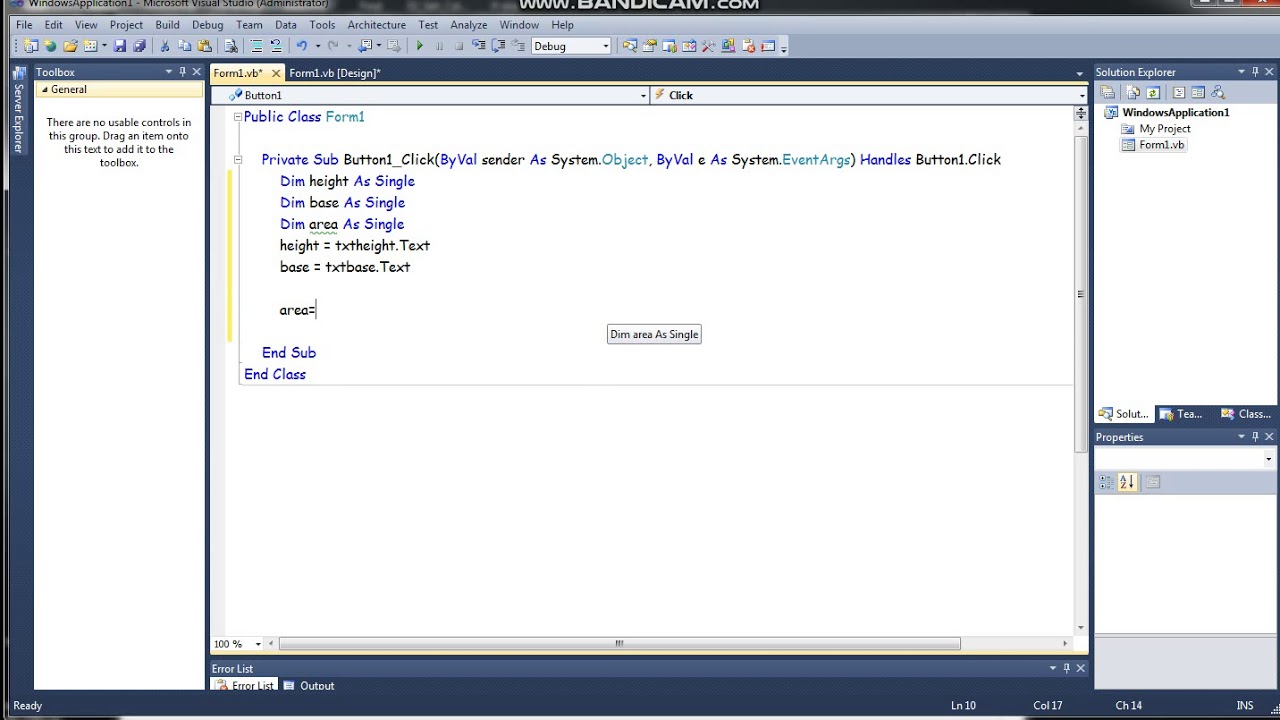
Task: Save the current file with the floppy icon
Action: [x=120, y=46]
